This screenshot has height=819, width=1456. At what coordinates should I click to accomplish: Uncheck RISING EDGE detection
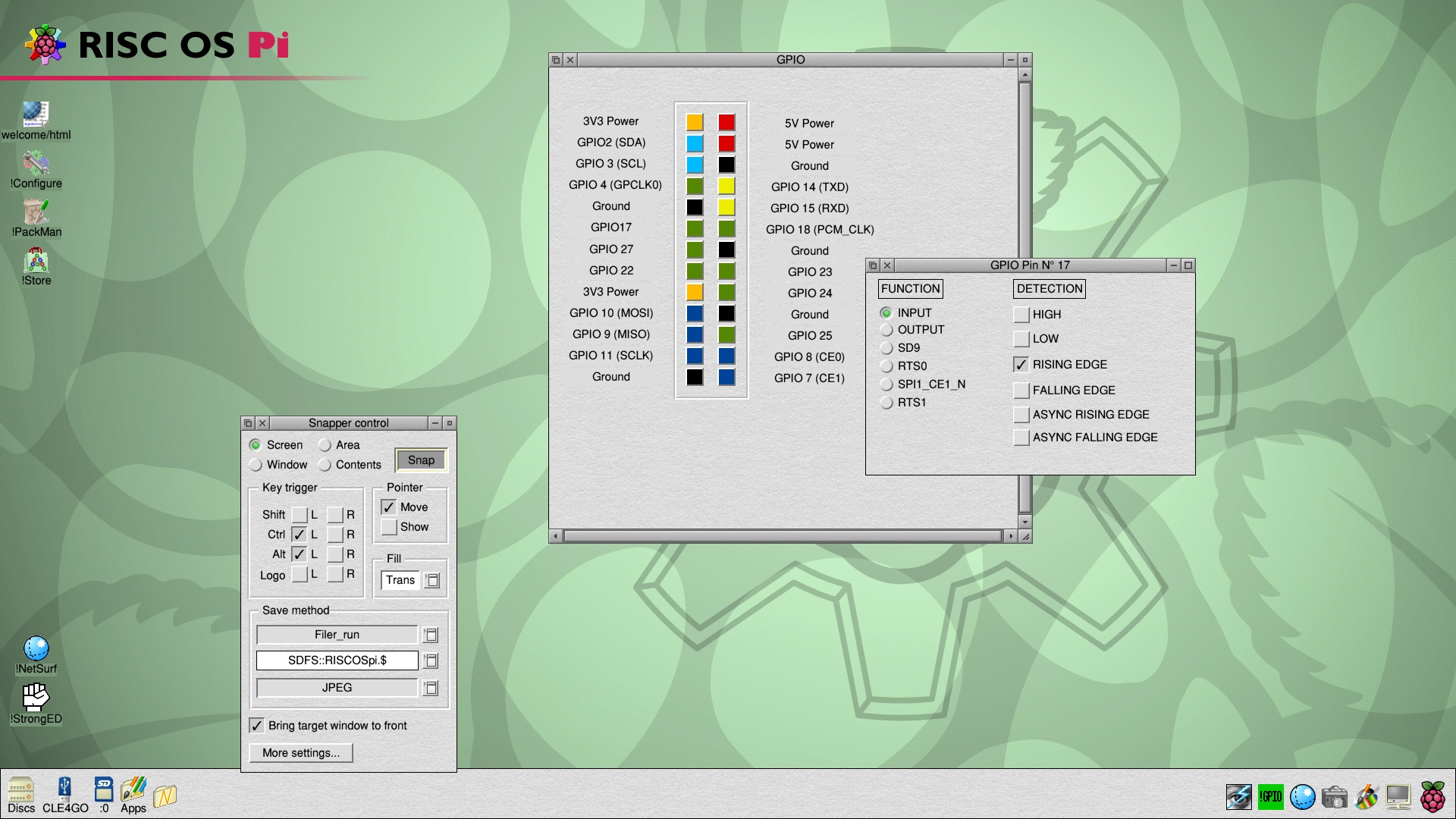[1021, 365]
